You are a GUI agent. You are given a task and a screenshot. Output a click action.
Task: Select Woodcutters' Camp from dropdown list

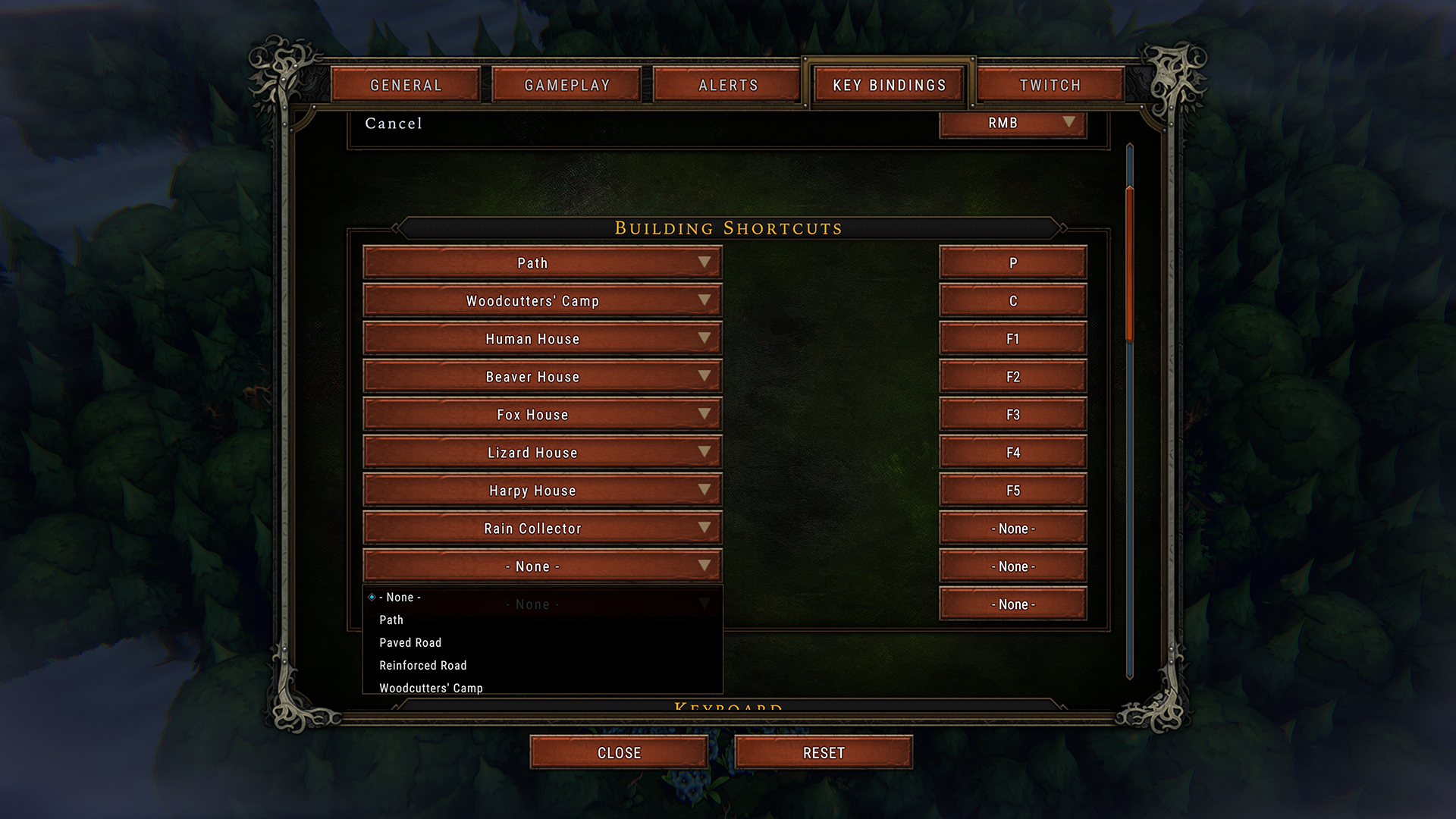431,687
